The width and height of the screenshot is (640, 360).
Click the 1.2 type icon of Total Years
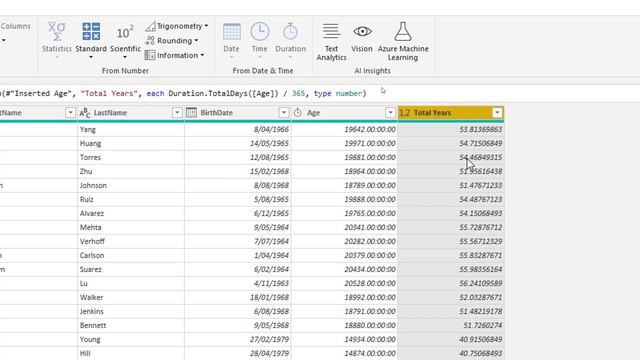pos(404,113)
